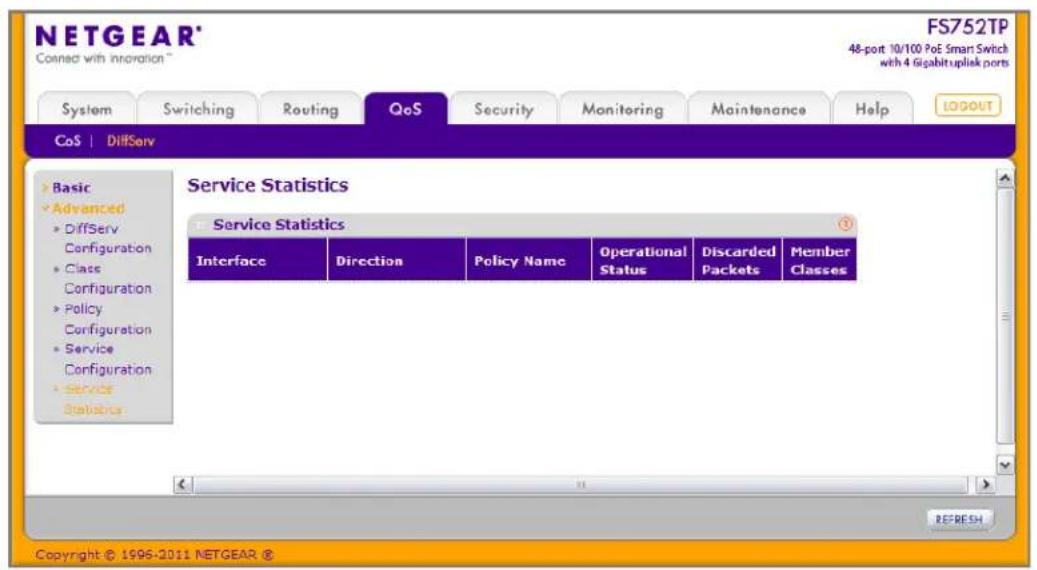
Task: Select the QoS tab
Action: [405, 108]
